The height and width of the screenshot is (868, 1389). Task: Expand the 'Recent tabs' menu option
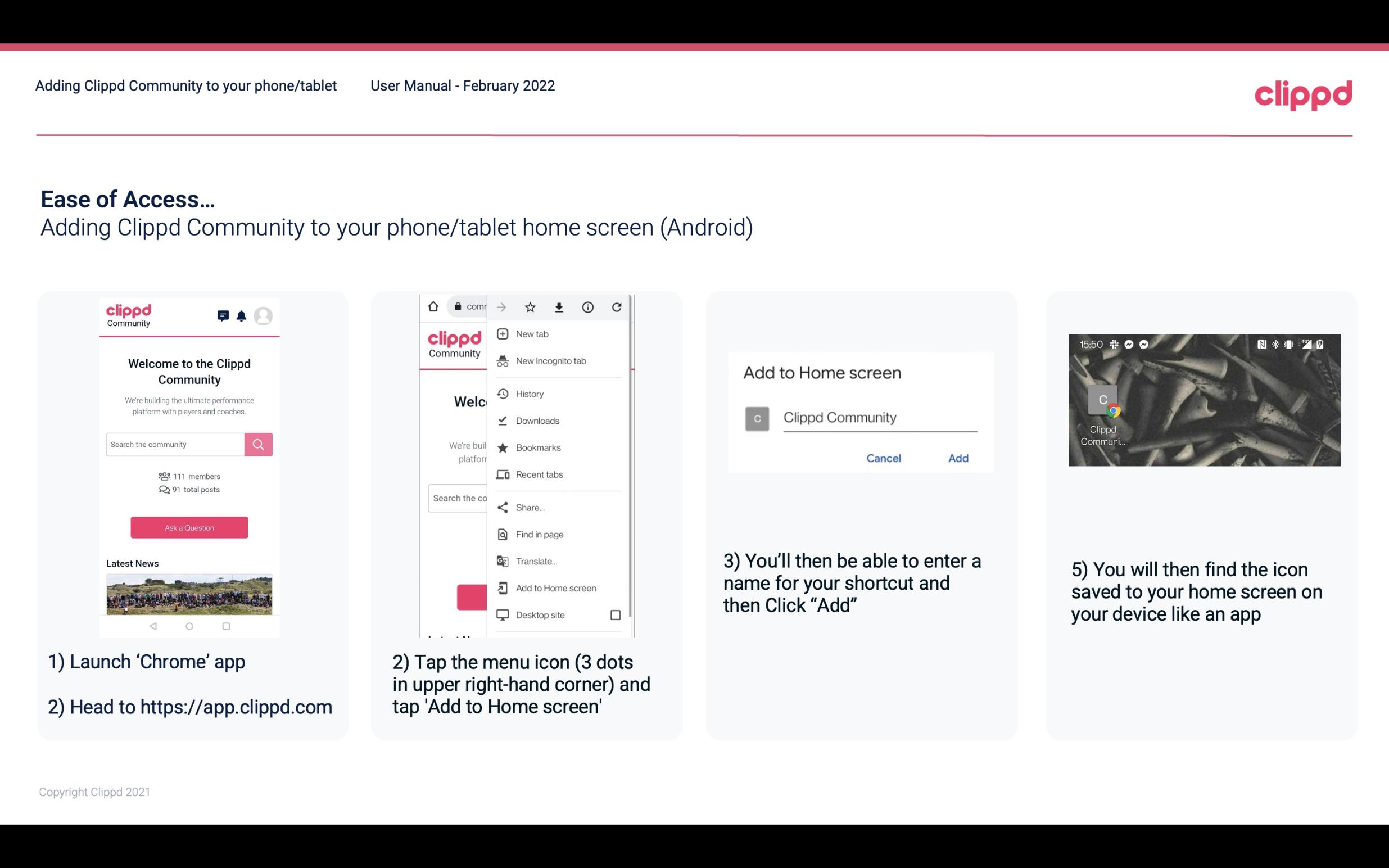click(539, 474)
